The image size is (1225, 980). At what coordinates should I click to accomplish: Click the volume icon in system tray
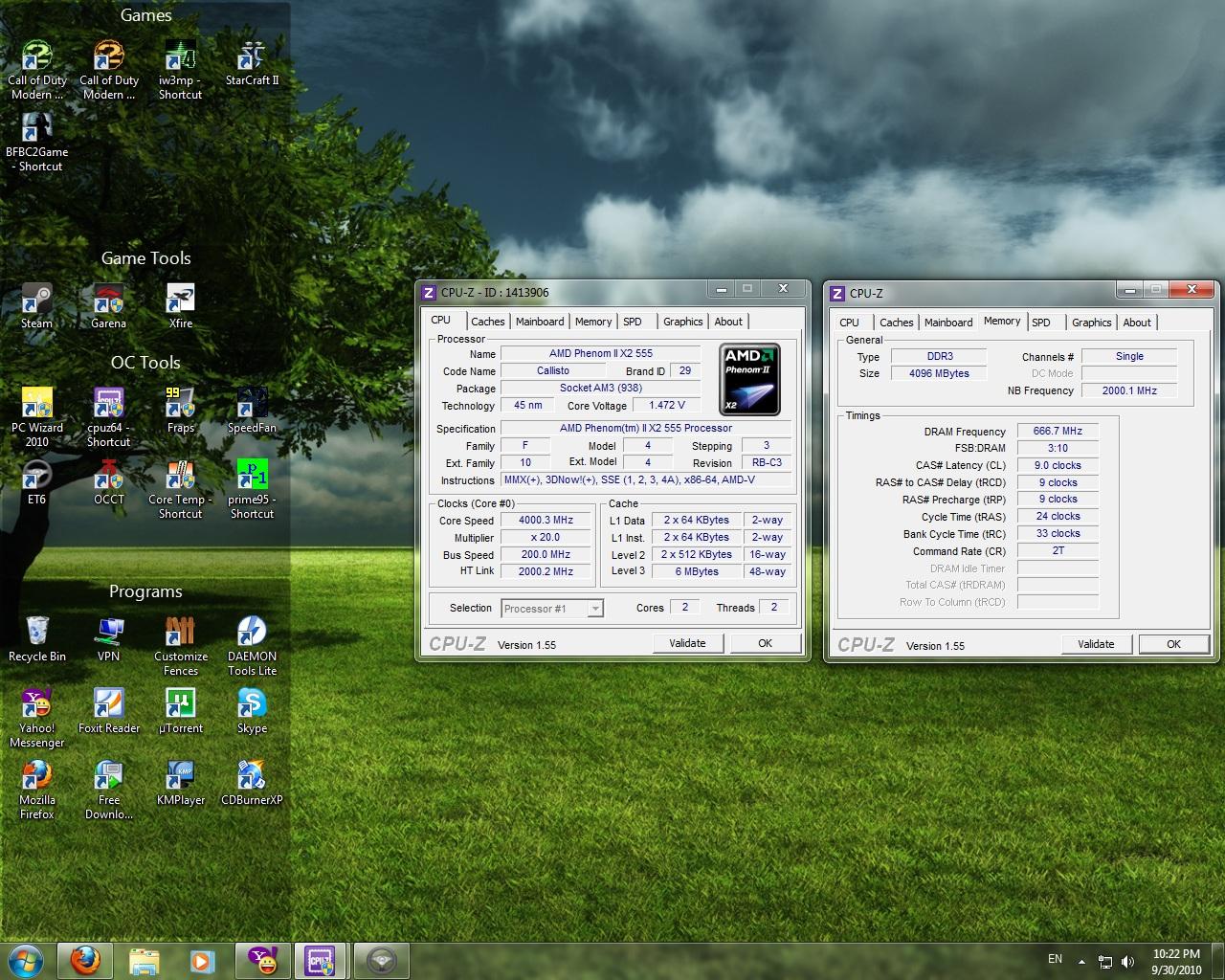tap(1128, 961)
